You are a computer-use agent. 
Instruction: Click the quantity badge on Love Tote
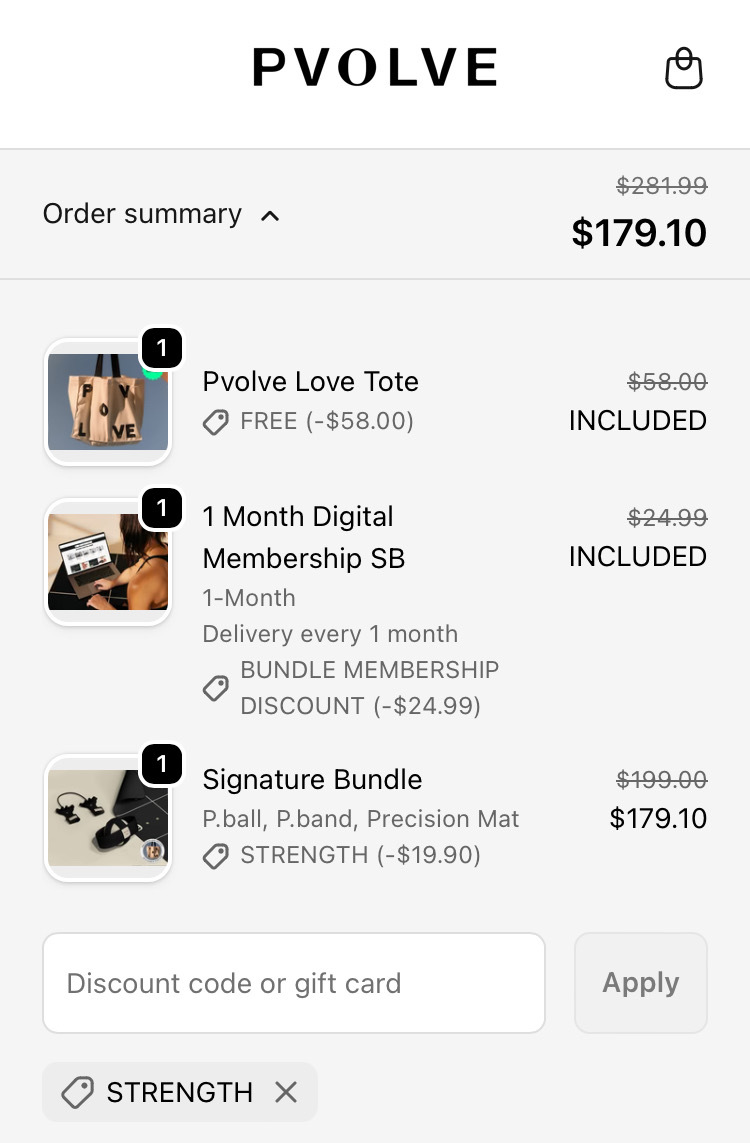point(162,348)
